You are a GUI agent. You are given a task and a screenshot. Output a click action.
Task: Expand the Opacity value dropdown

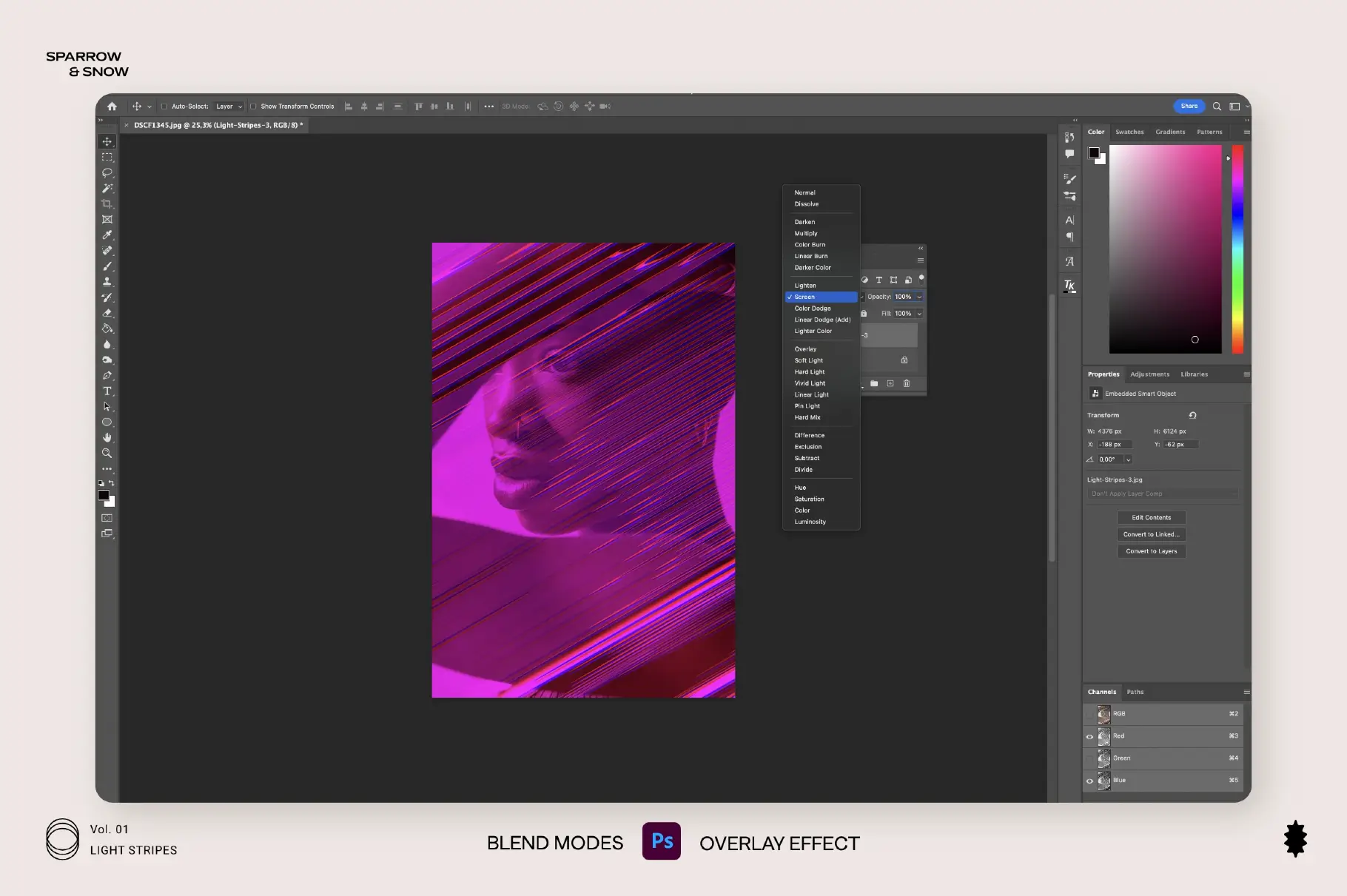click(x=919, y=297)
